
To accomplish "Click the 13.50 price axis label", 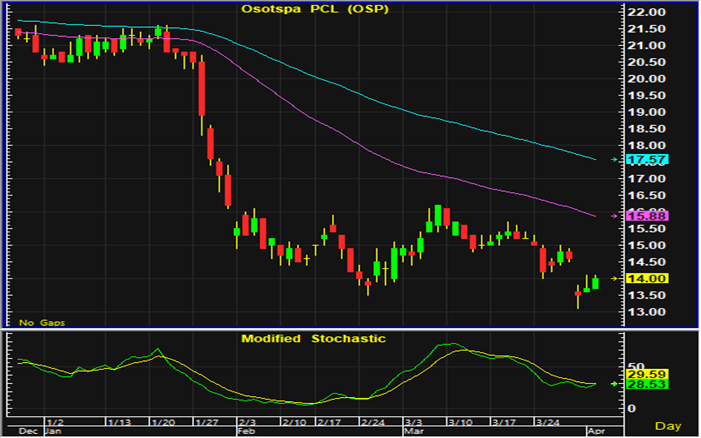I will coord(646,295).
